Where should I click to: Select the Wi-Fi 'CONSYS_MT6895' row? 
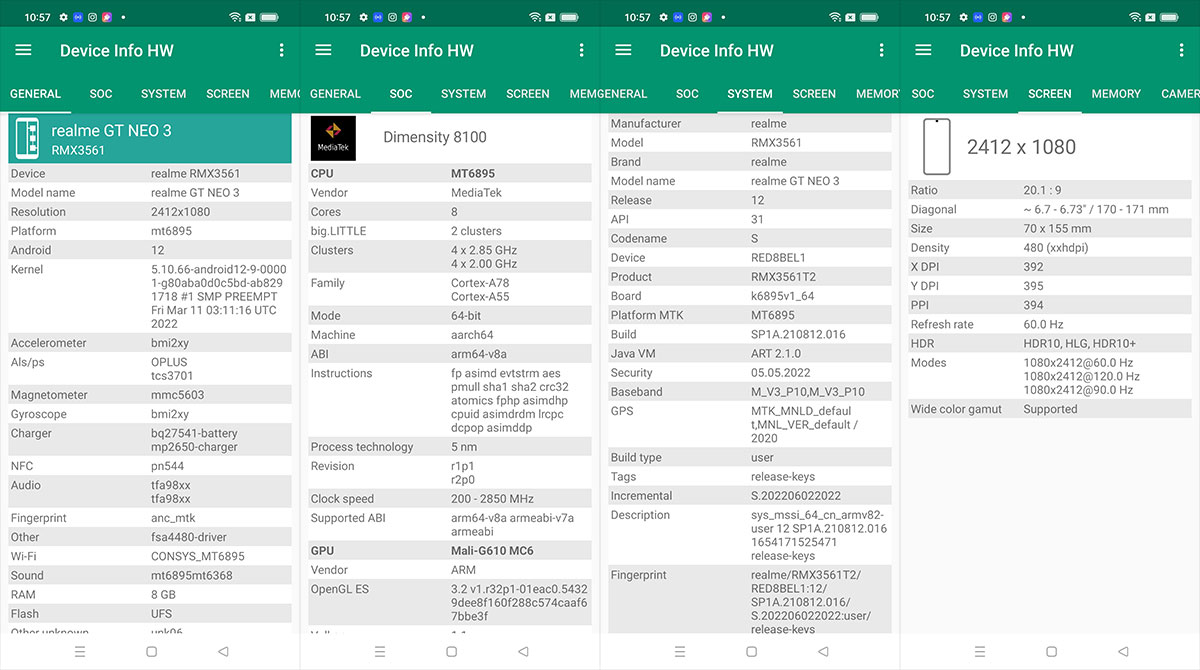click(x=150, y=556)
